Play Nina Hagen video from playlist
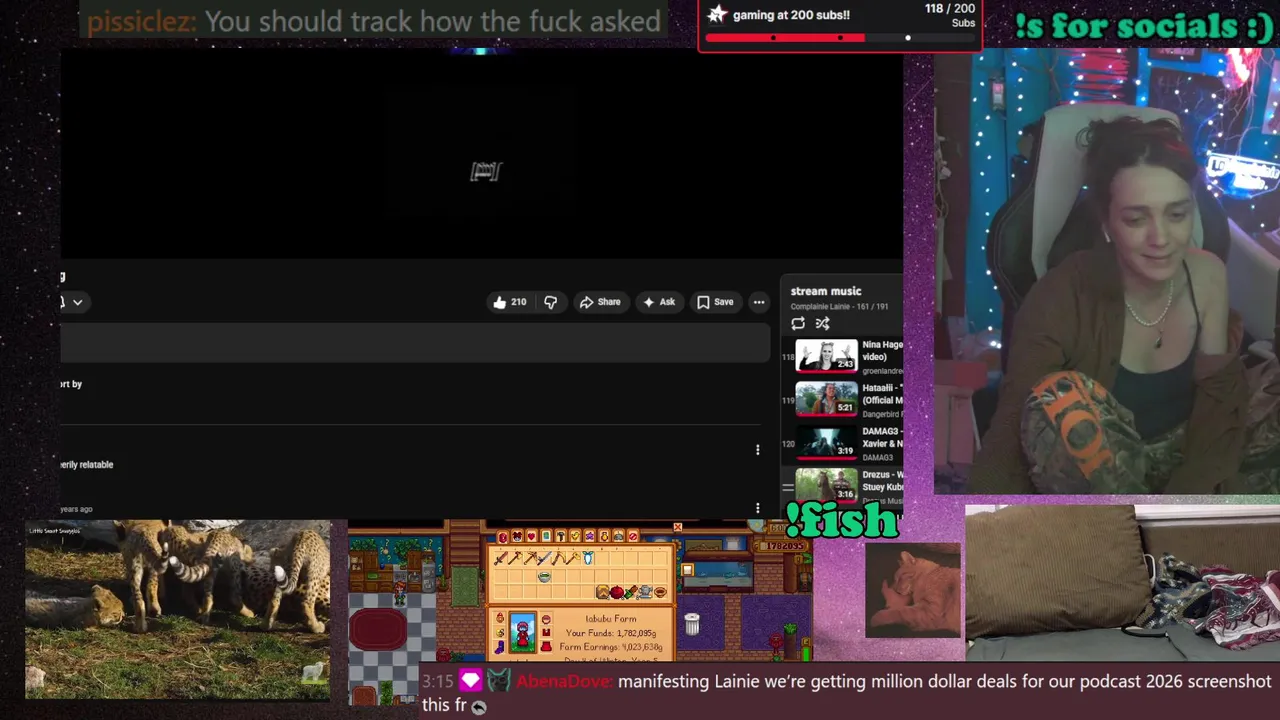 point(826,356)
